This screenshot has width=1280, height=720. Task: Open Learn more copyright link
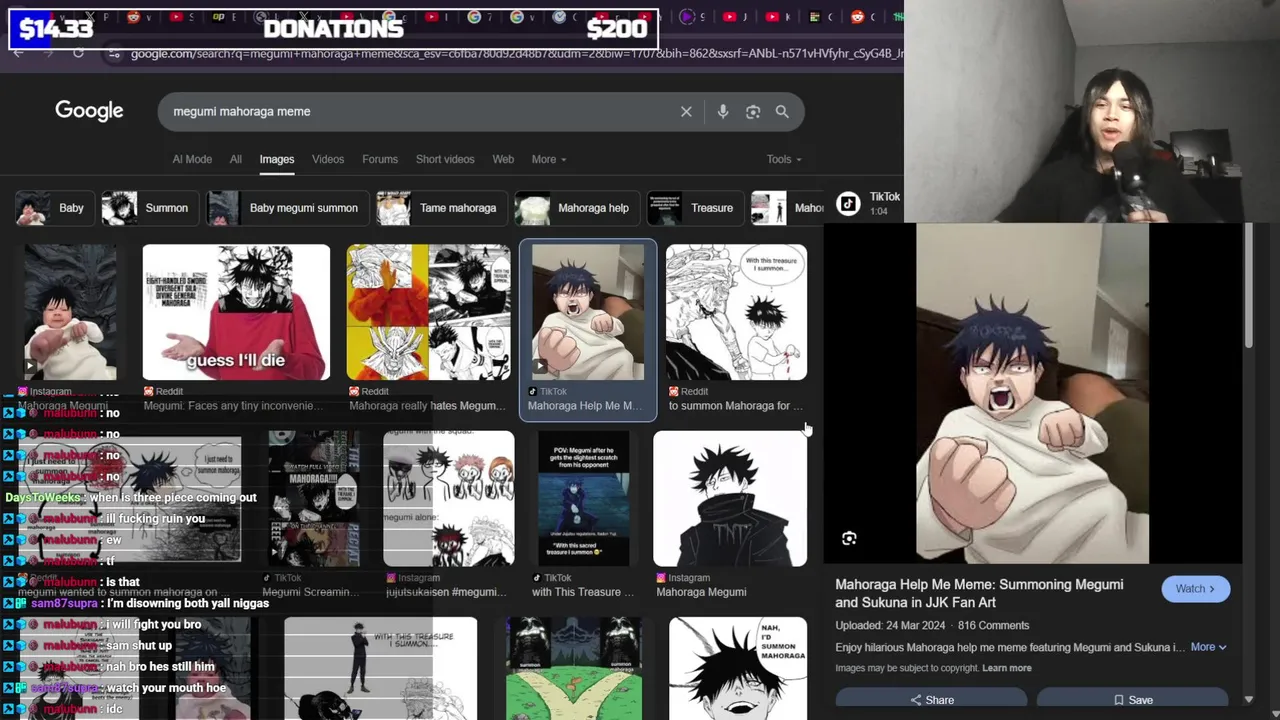pos(1007,668)
